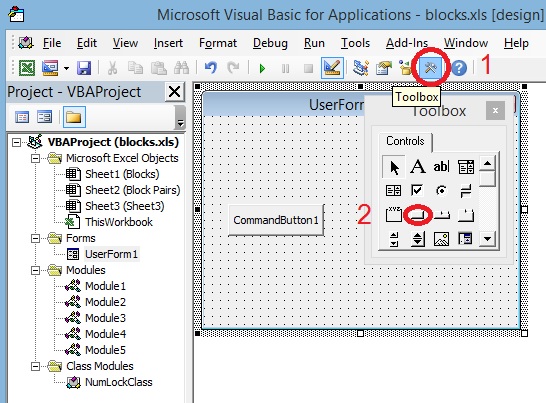
Task: Open Project Explorer toolbar icon
Action: [361, 68]
